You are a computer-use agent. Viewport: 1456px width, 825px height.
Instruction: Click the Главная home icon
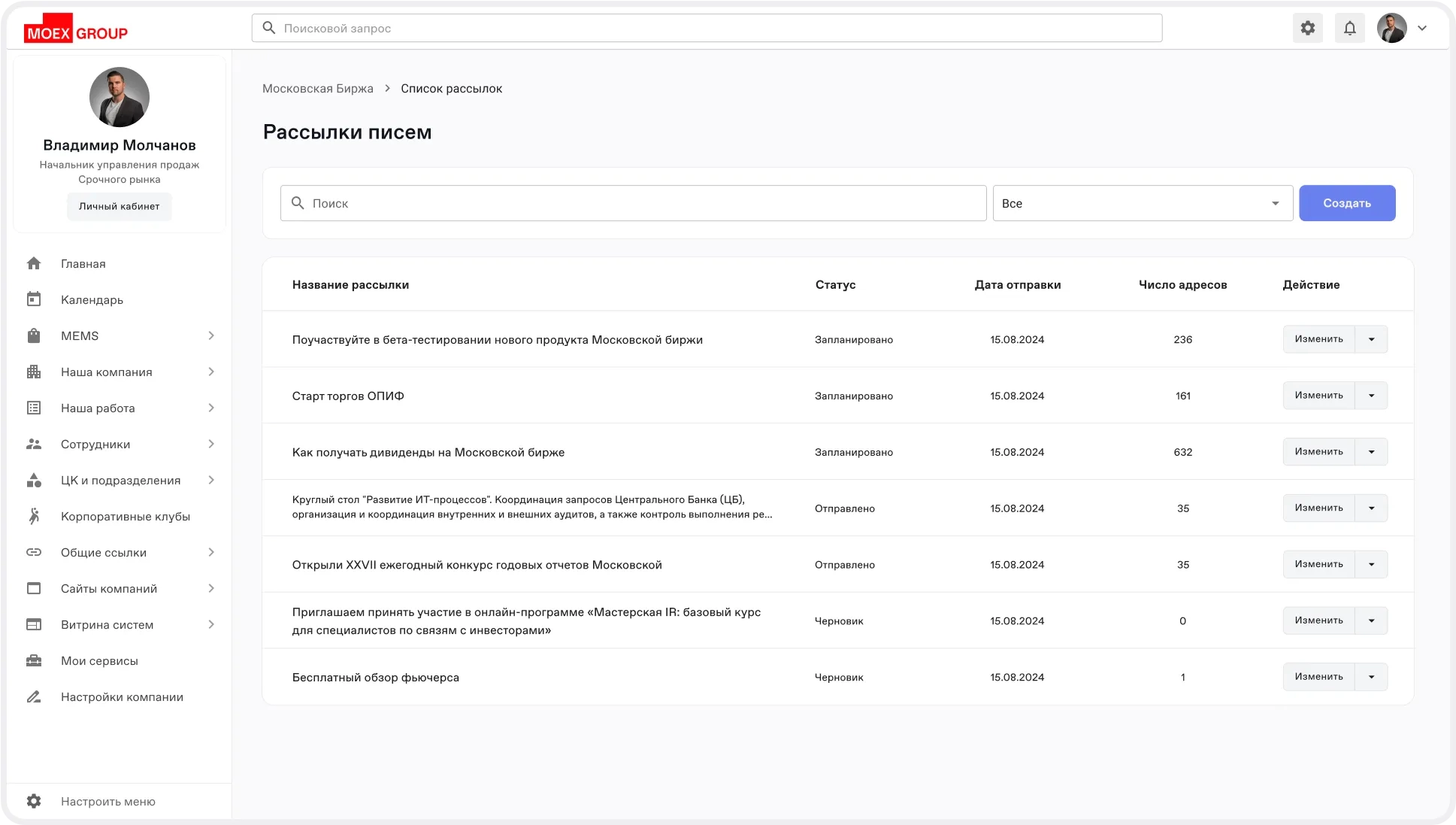coord(34,263)
